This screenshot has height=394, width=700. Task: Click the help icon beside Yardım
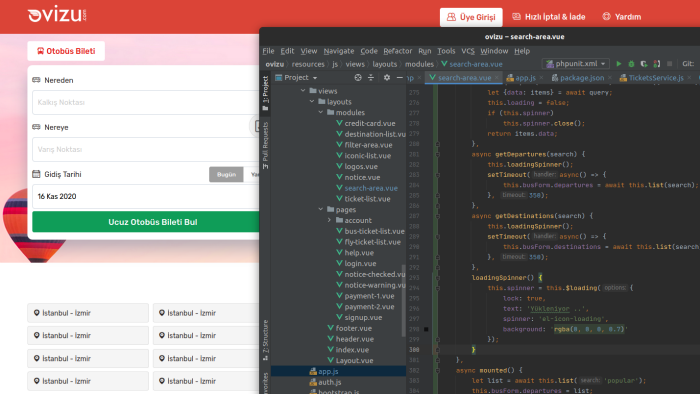click(606, 17)
